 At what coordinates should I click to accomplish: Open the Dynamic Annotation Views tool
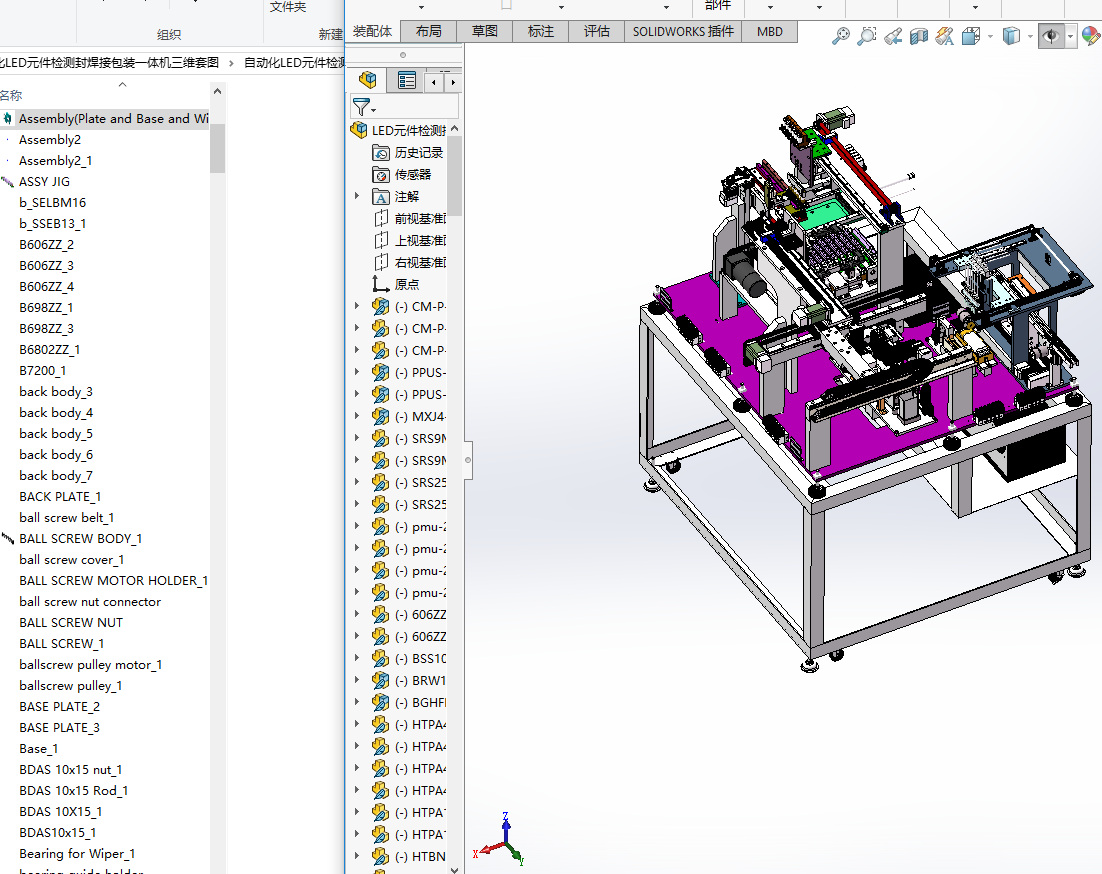point(944,36)
